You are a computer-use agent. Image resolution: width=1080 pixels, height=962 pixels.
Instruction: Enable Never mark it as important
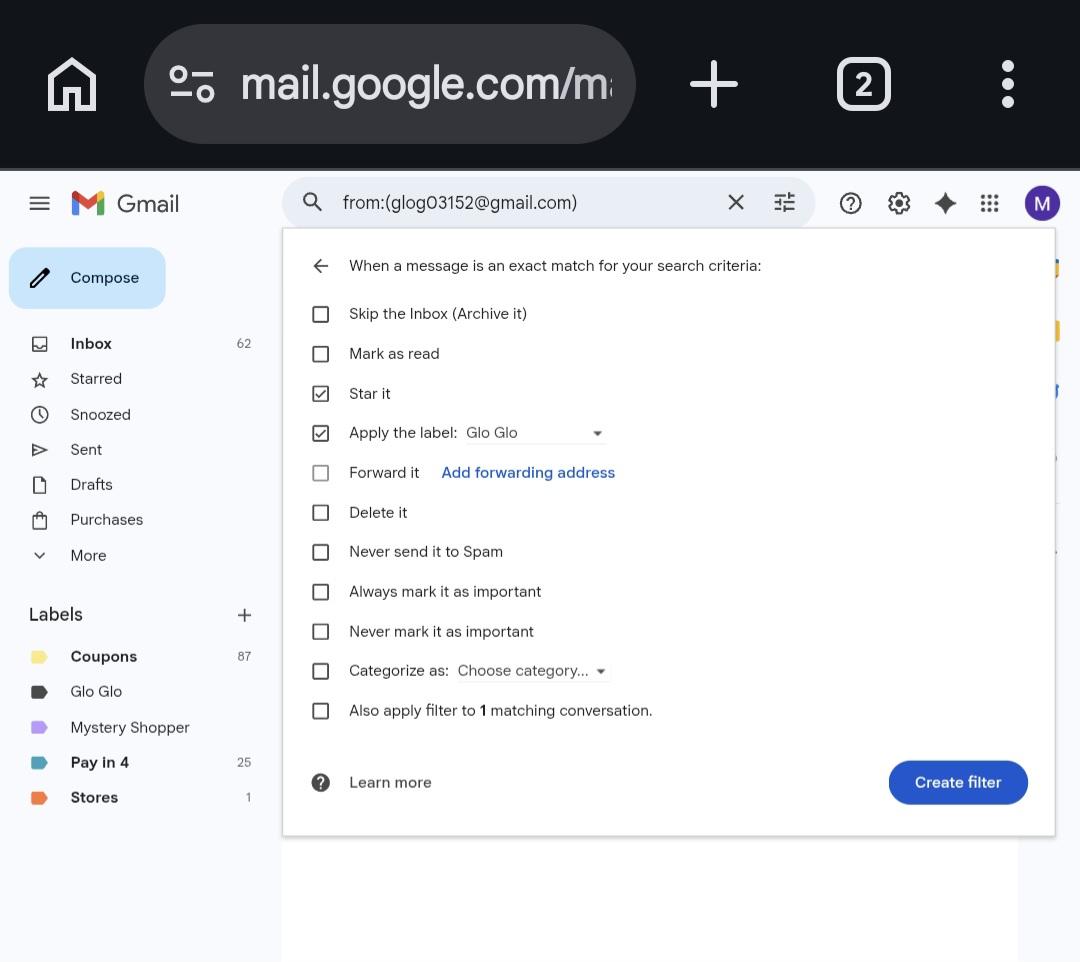tap(320, 631)
